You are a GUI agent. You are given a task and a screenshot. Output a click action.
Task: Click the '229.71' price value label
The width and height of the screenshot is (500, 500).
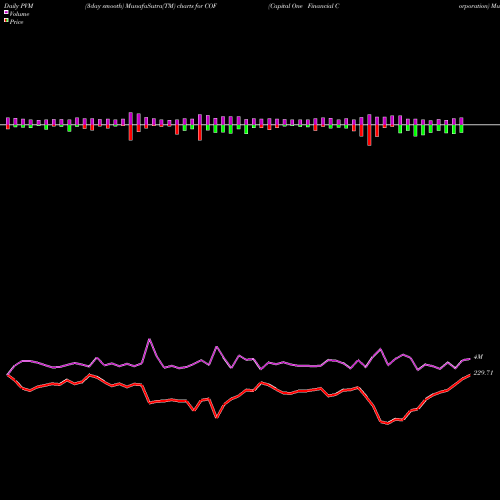coord(483,373)
